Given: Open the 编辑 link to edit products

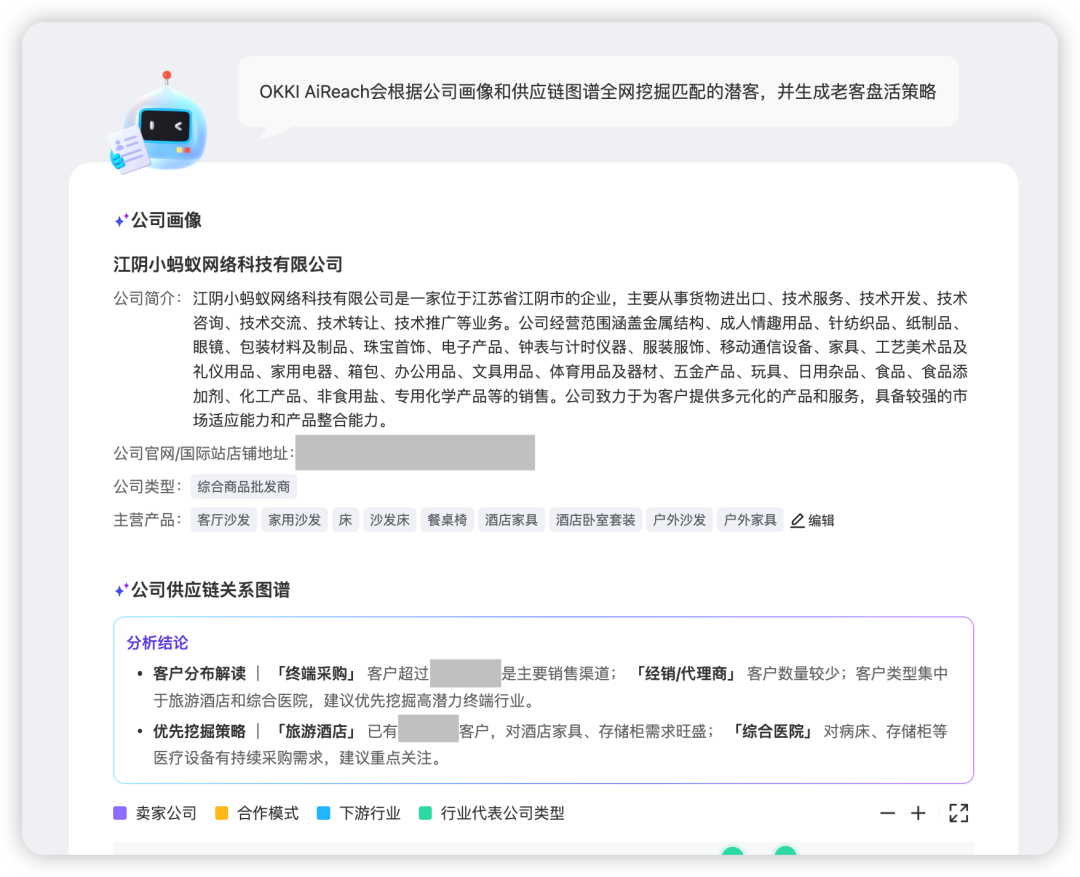Looking at the screenshot, I should (x=821, y=519).
